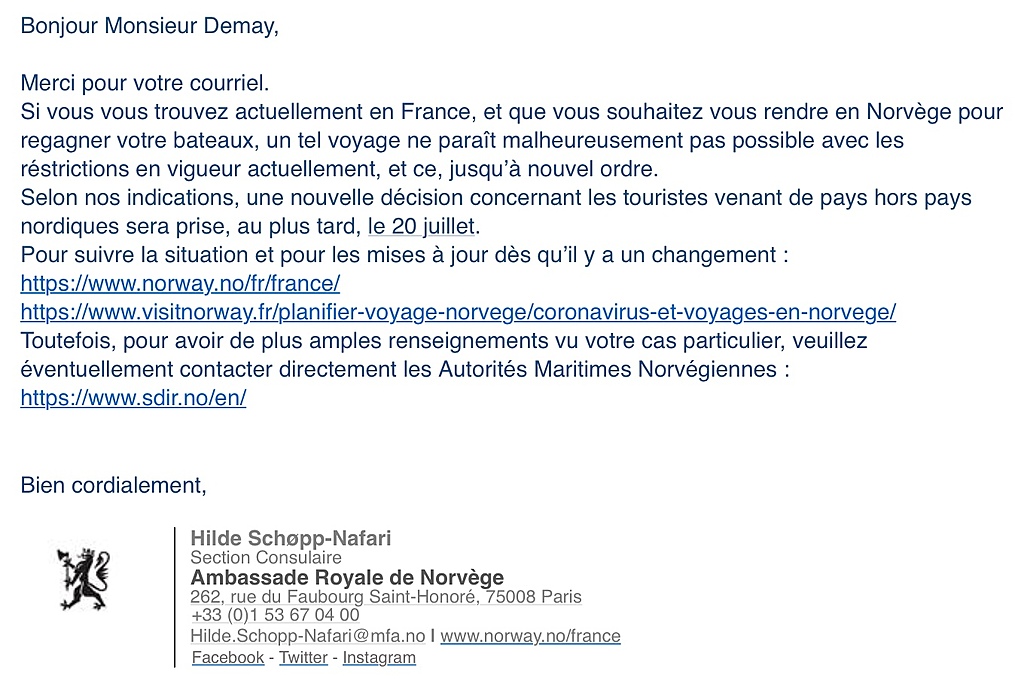Open the sdir.no/en maritime authority link
Viewport: 1024px width, 681px height.
point(133,398)
